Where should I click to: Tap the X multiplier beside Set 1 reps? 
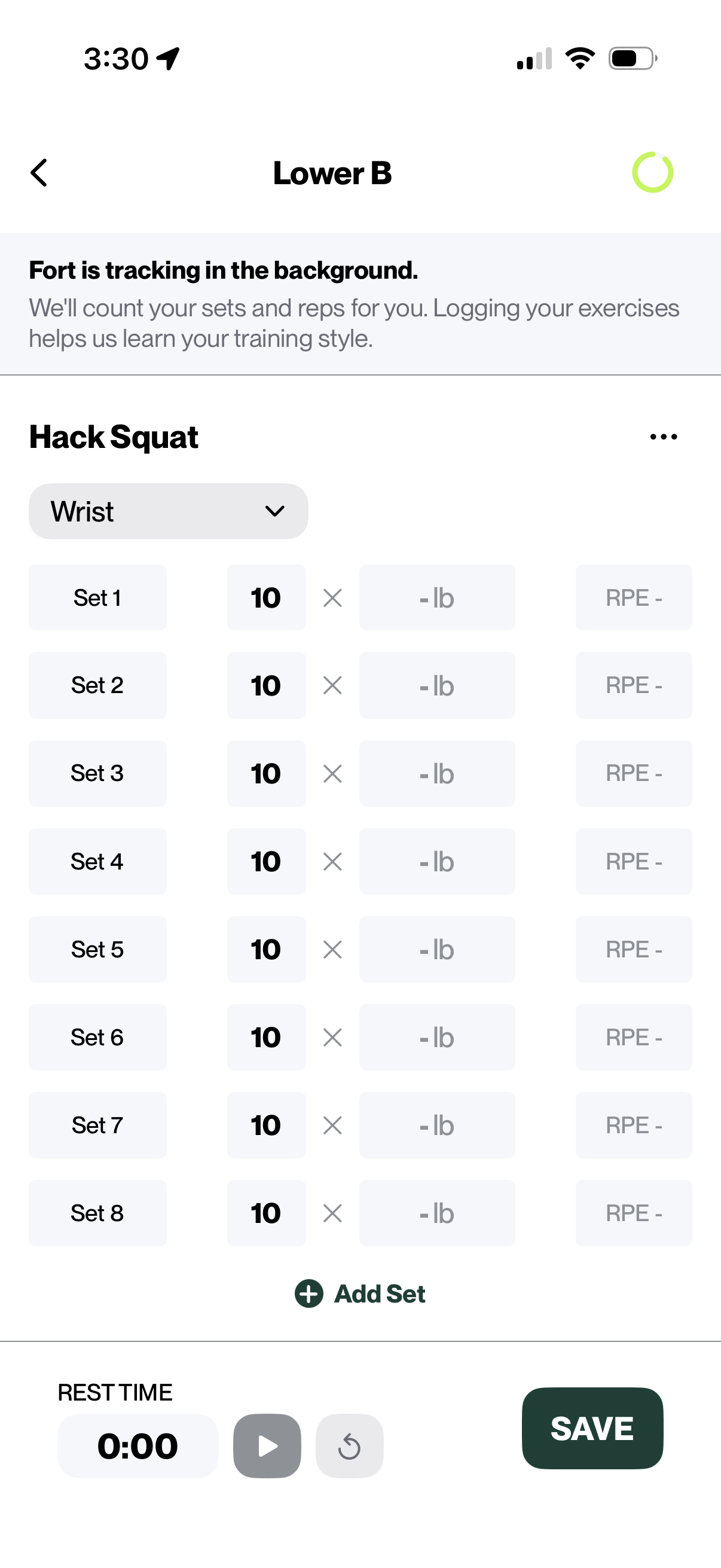[332, 598]
